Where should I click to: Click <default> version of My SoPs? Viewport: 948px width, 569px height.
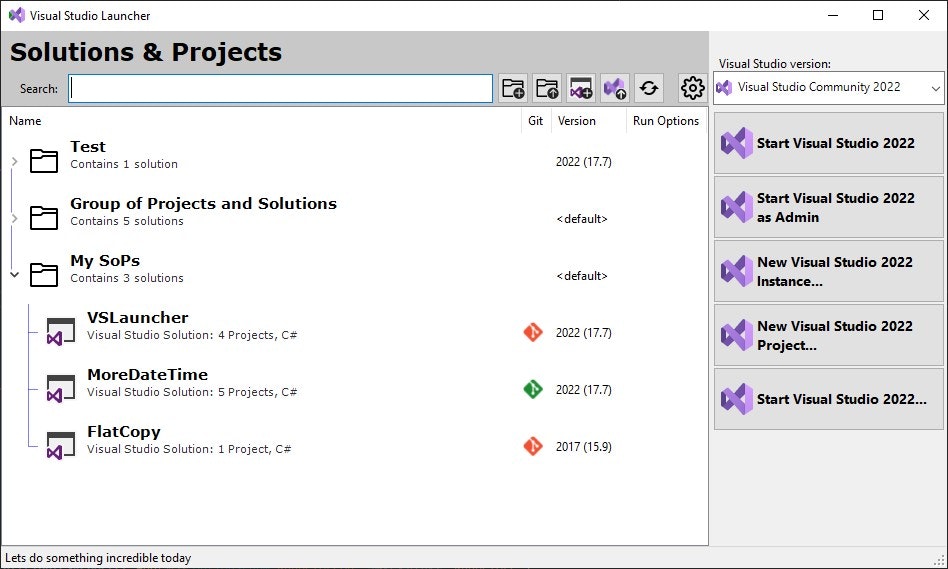pos(582,276)
